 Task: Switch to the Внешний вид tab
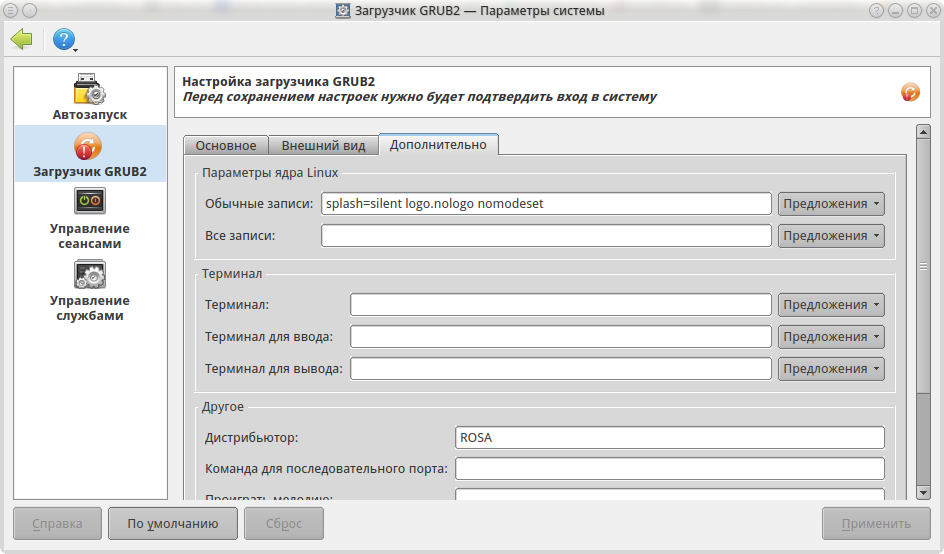324,145
